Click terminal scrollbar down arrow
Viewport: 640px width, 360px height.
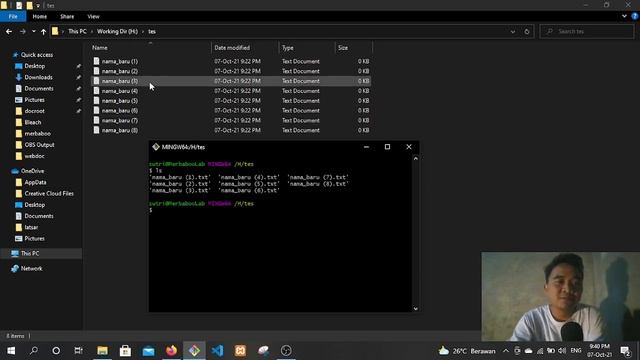pyautogui.click(x=416, y=309)
